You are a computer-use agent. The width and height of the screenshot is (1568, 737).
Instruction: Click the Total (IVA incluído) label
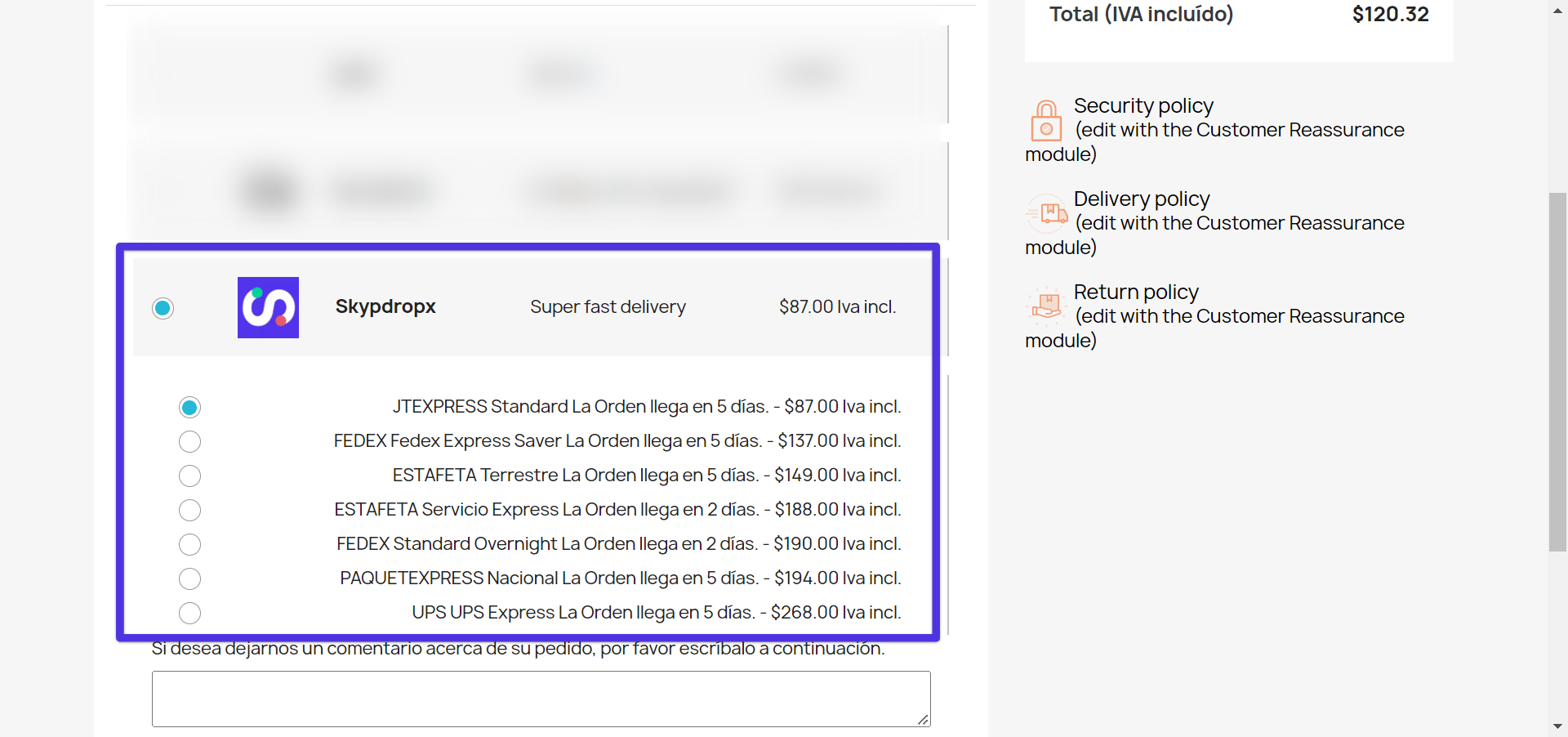coord(1141,15)
